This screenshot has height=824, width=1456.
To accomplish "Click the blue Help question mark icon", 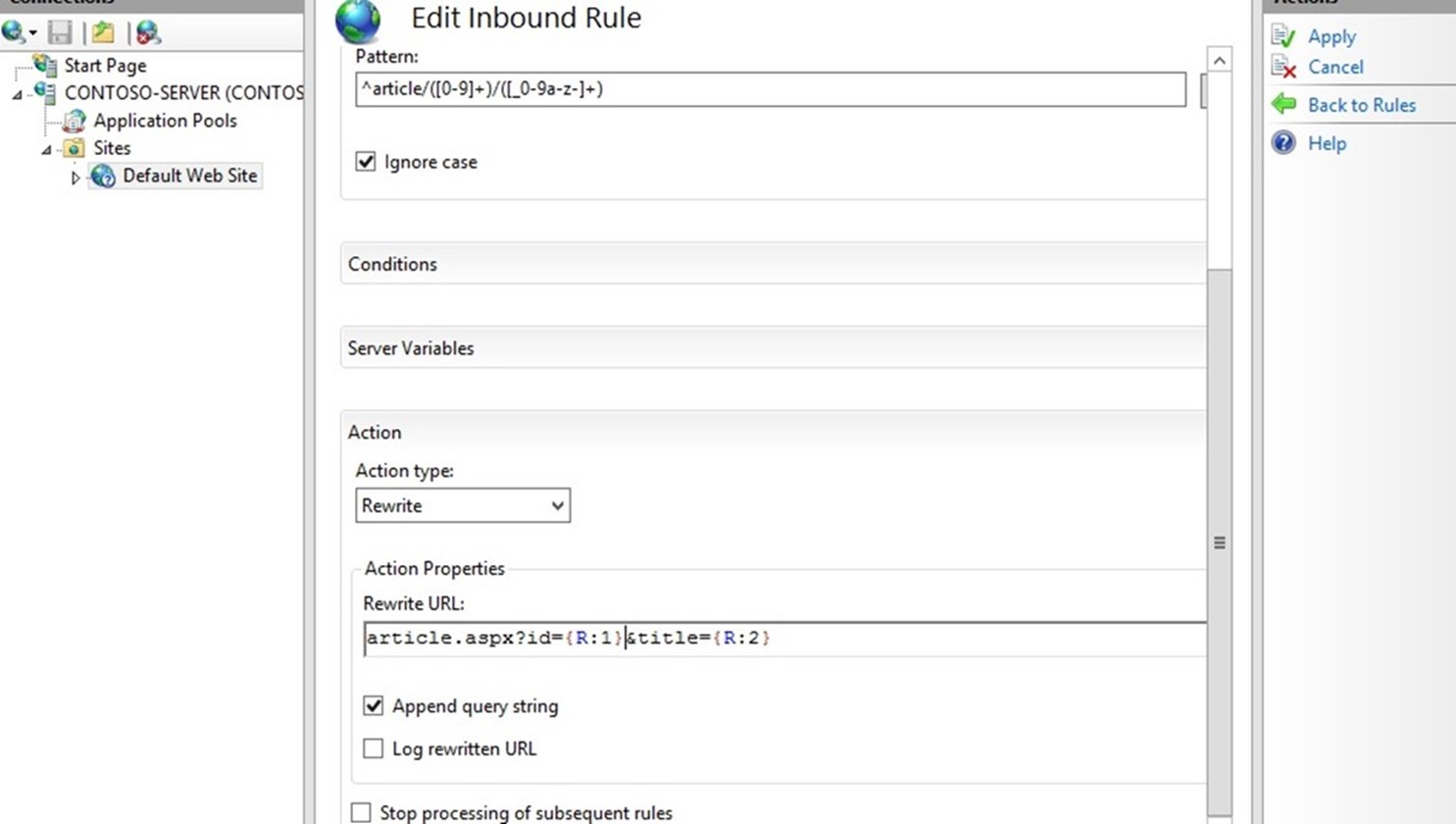I will click(x=1283, y=142).
